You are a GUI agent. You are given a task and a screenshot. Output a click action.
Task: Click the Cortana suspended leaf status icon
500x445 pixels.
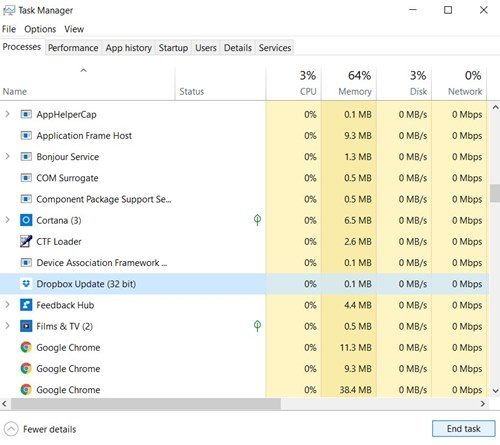(257, 220)
